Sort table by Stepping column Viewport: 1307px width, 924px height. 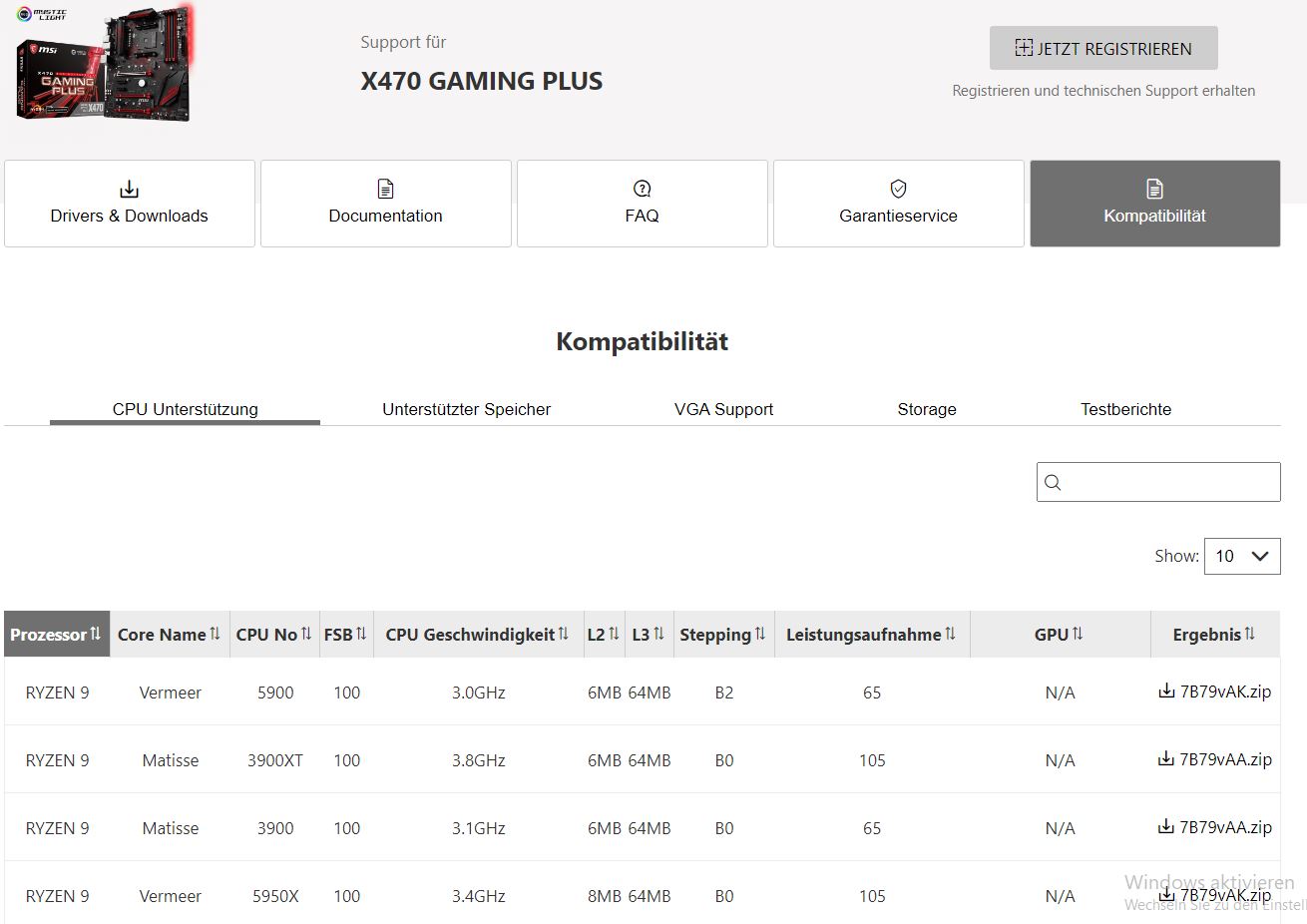(x=723, y=634)
